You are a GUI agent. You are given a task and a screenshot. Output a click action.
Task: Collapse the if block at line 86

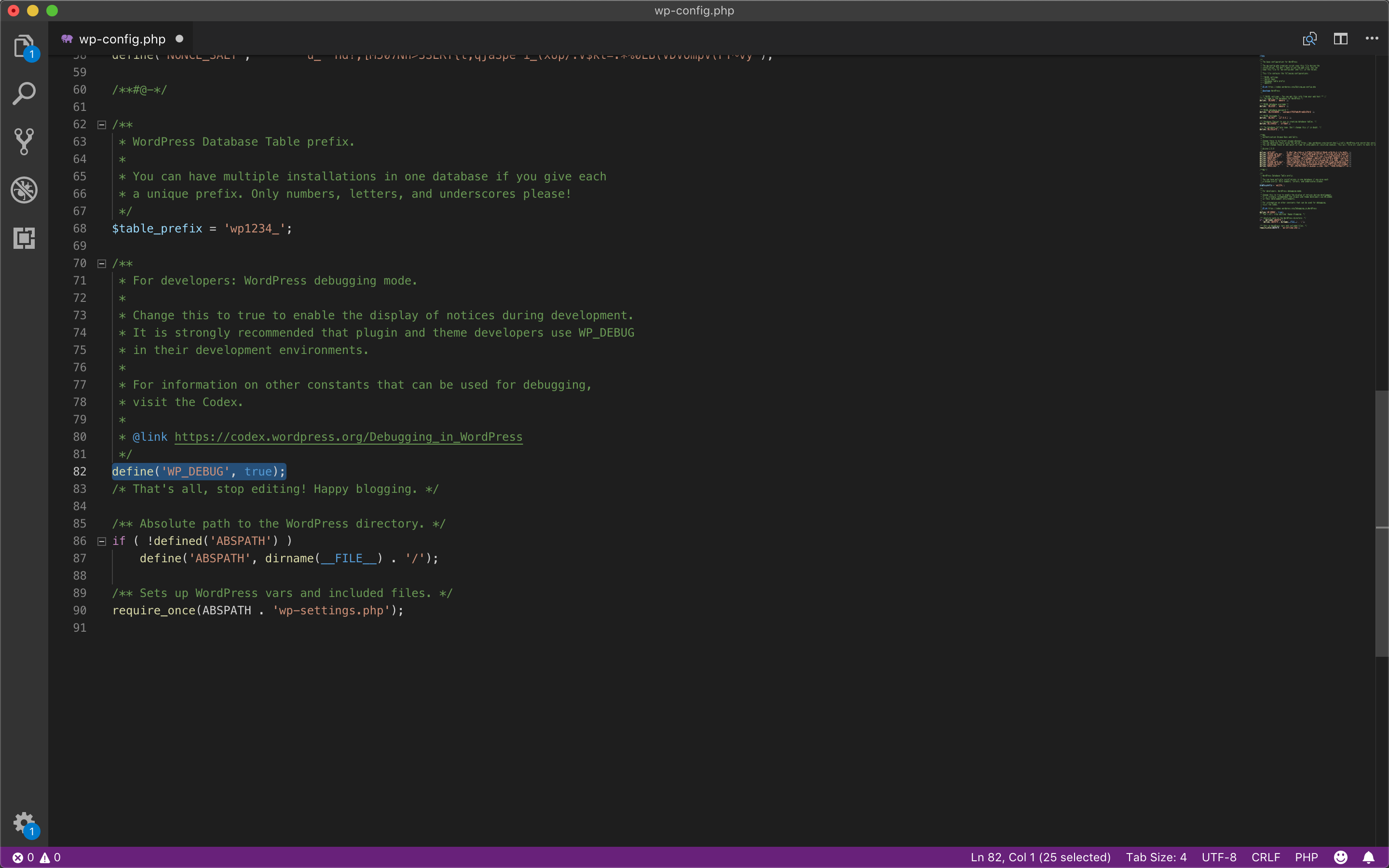pyautogui.click(x=102, y=542)
